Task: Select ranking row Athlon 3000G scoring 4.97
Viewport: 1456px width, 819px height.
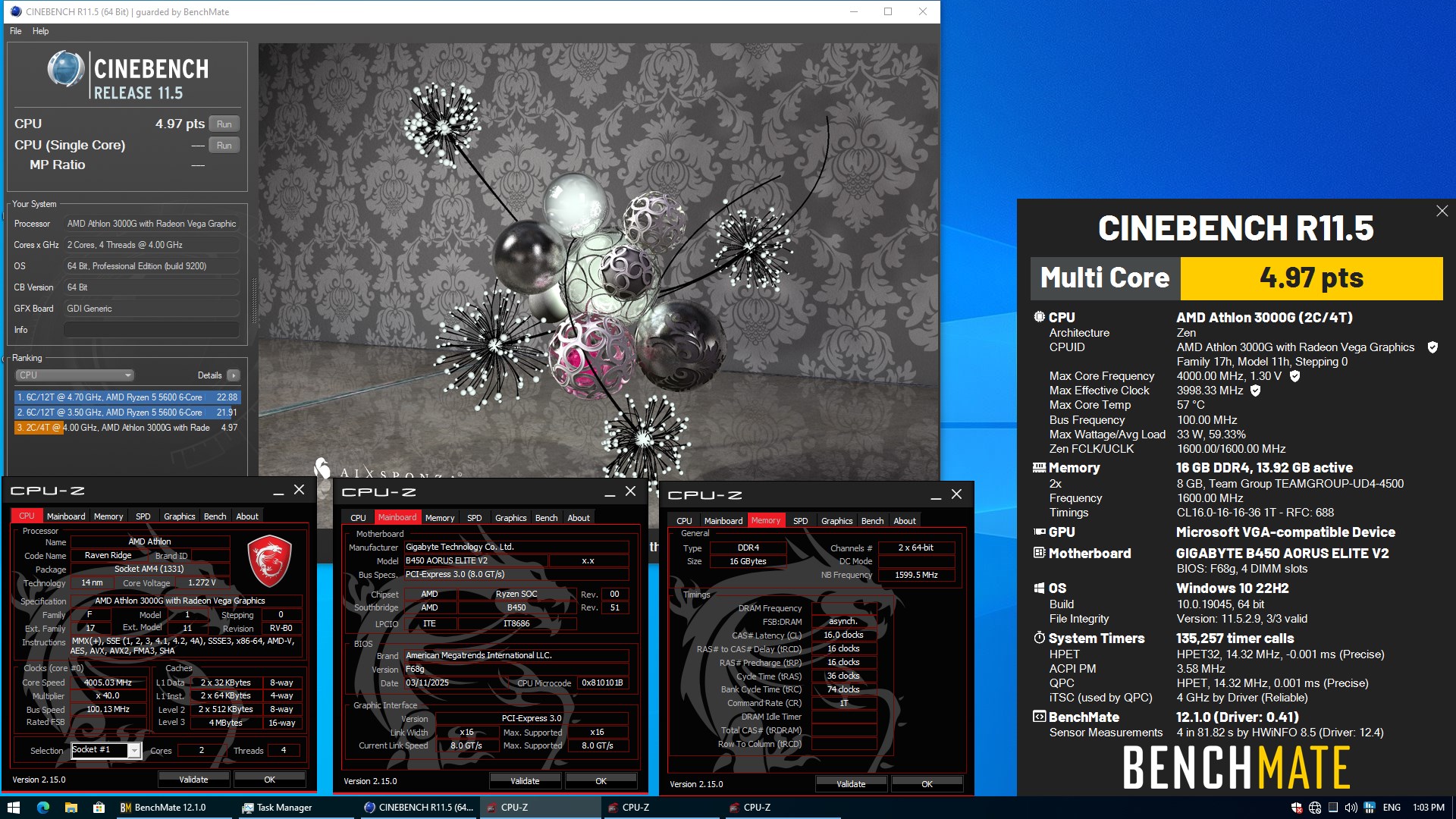Action: 127,428
